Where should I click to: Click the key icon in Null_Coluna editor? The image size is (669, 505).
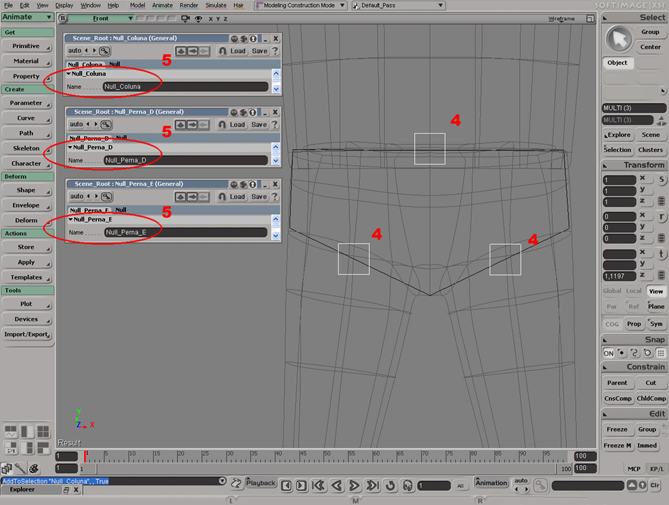[x=104, y=51]
